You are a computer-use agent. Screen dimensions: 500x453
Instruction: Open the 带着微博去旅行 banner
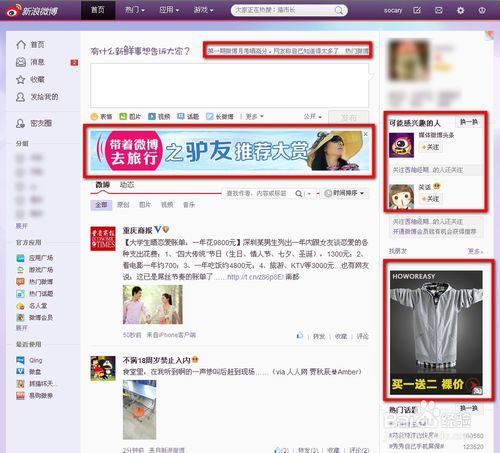(229, 151)
